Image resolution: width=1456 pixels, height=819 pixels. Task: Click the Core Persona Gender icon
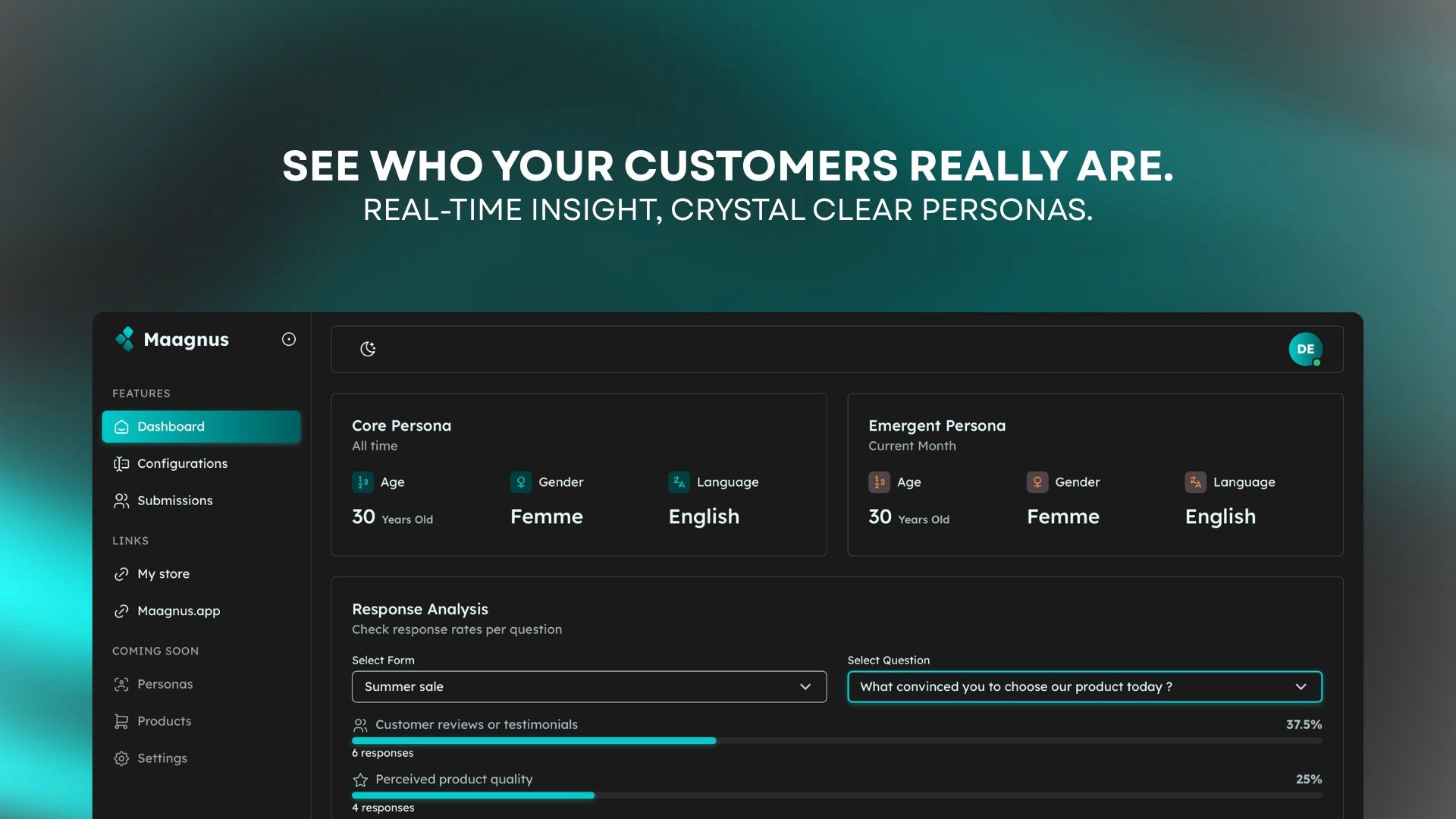(x=521, y=482)
